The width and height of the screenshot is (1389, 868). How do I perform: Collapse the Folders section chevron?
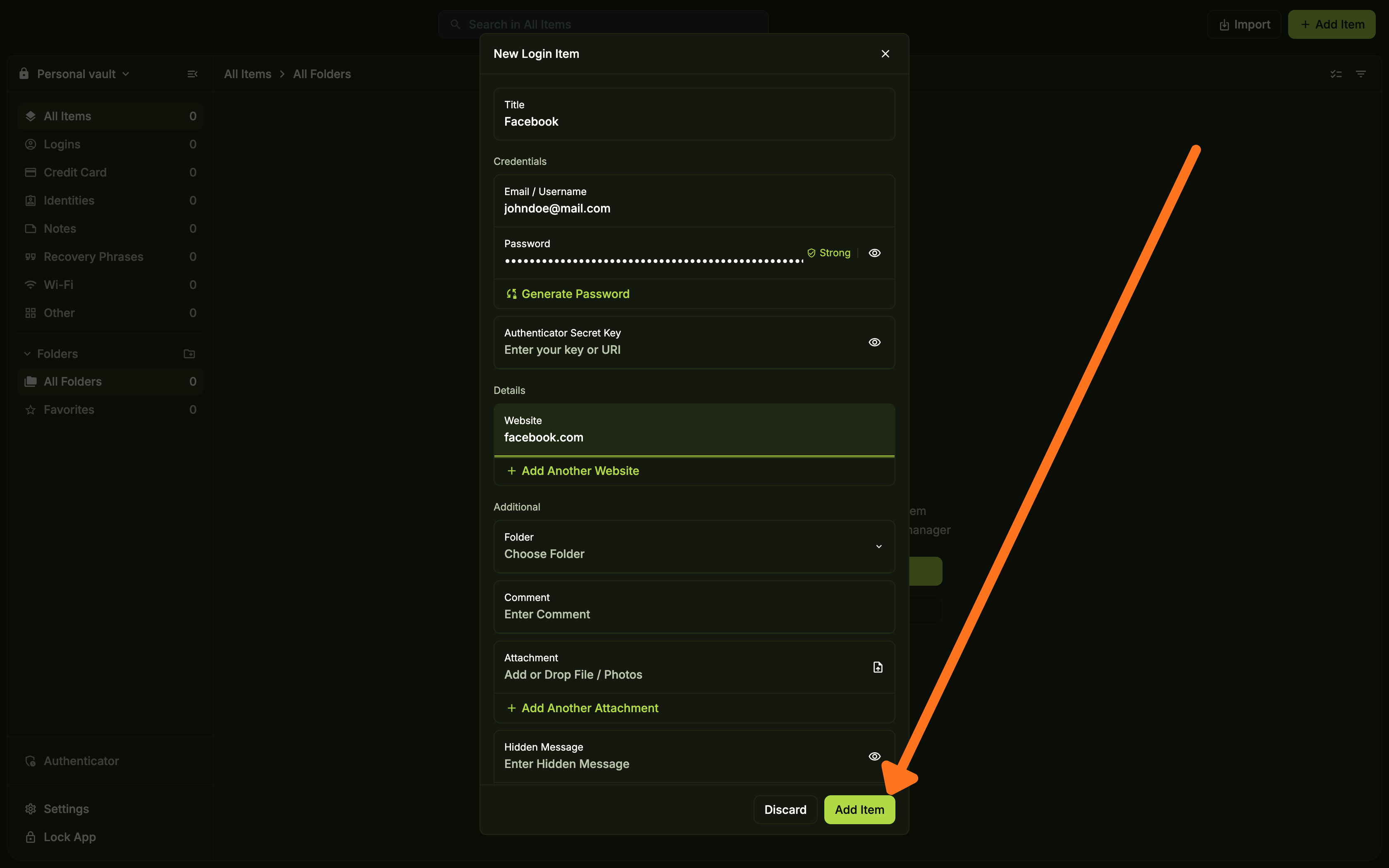27,354
